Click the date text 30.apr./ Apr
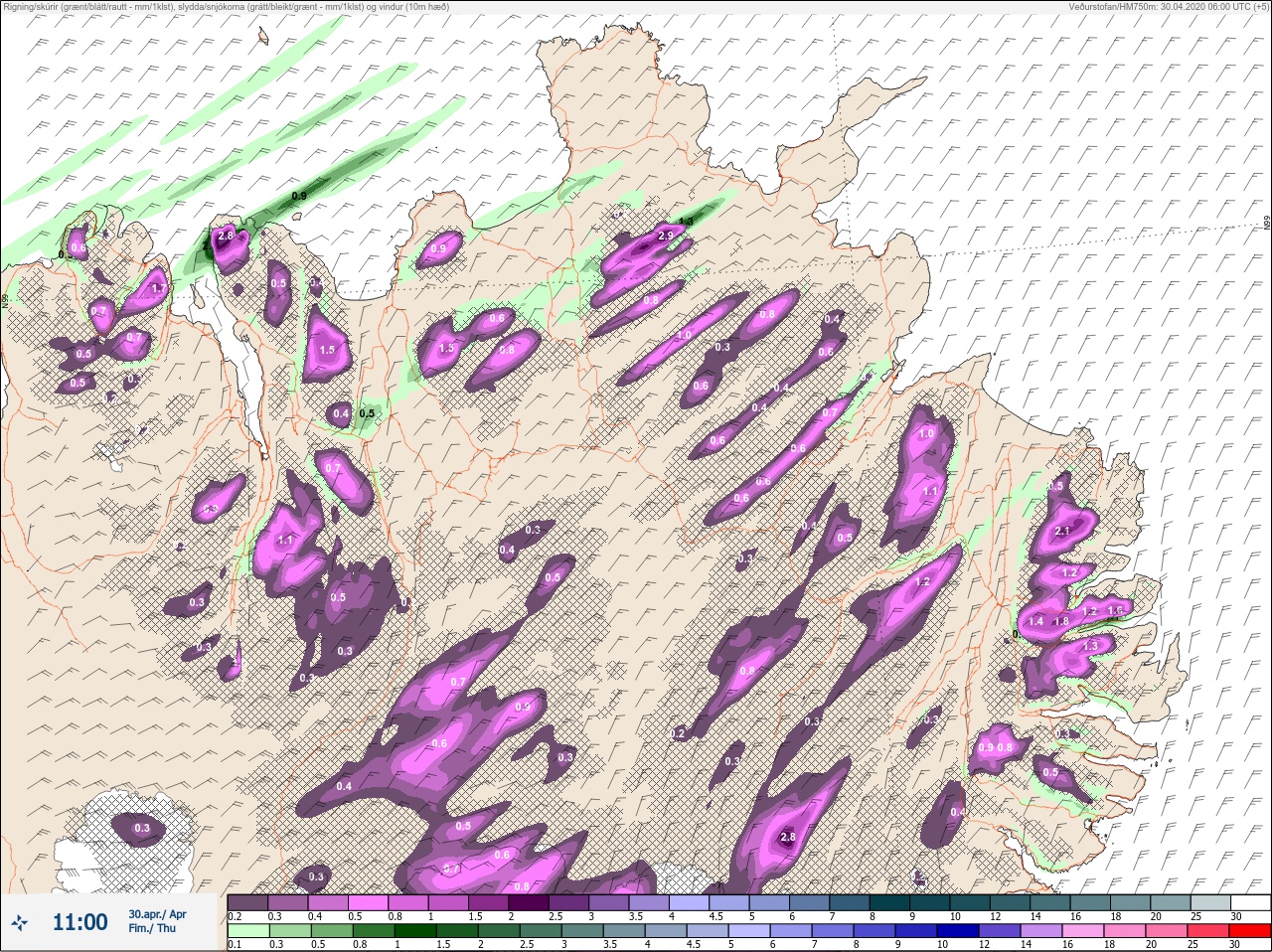Viewport: 1272px width, 952px height. tap(157, 914)
